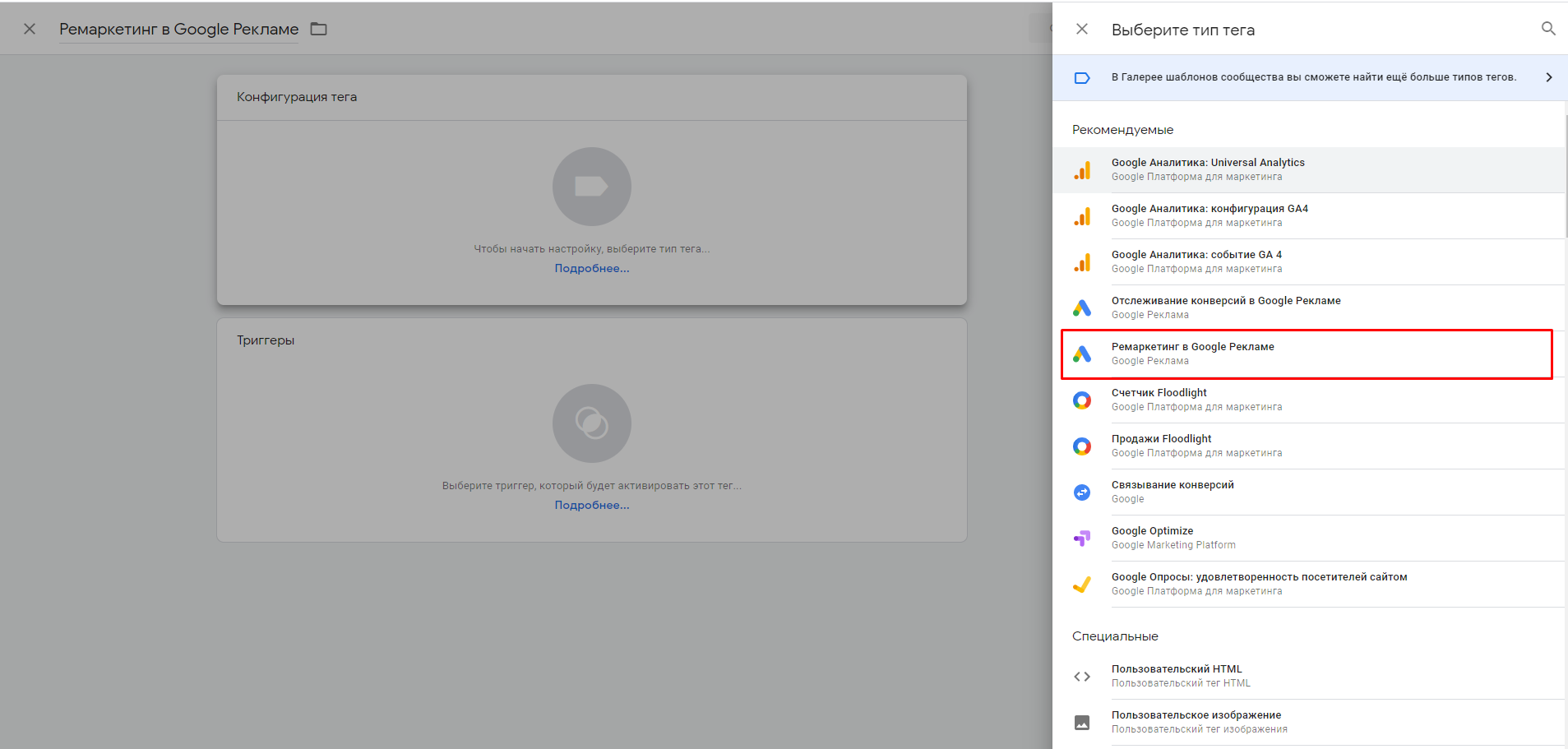The width and height of the screenshot is (1568, 749).
Task: Choose Продажи Floodlight tag type
Action: [x=1161, y=446]
